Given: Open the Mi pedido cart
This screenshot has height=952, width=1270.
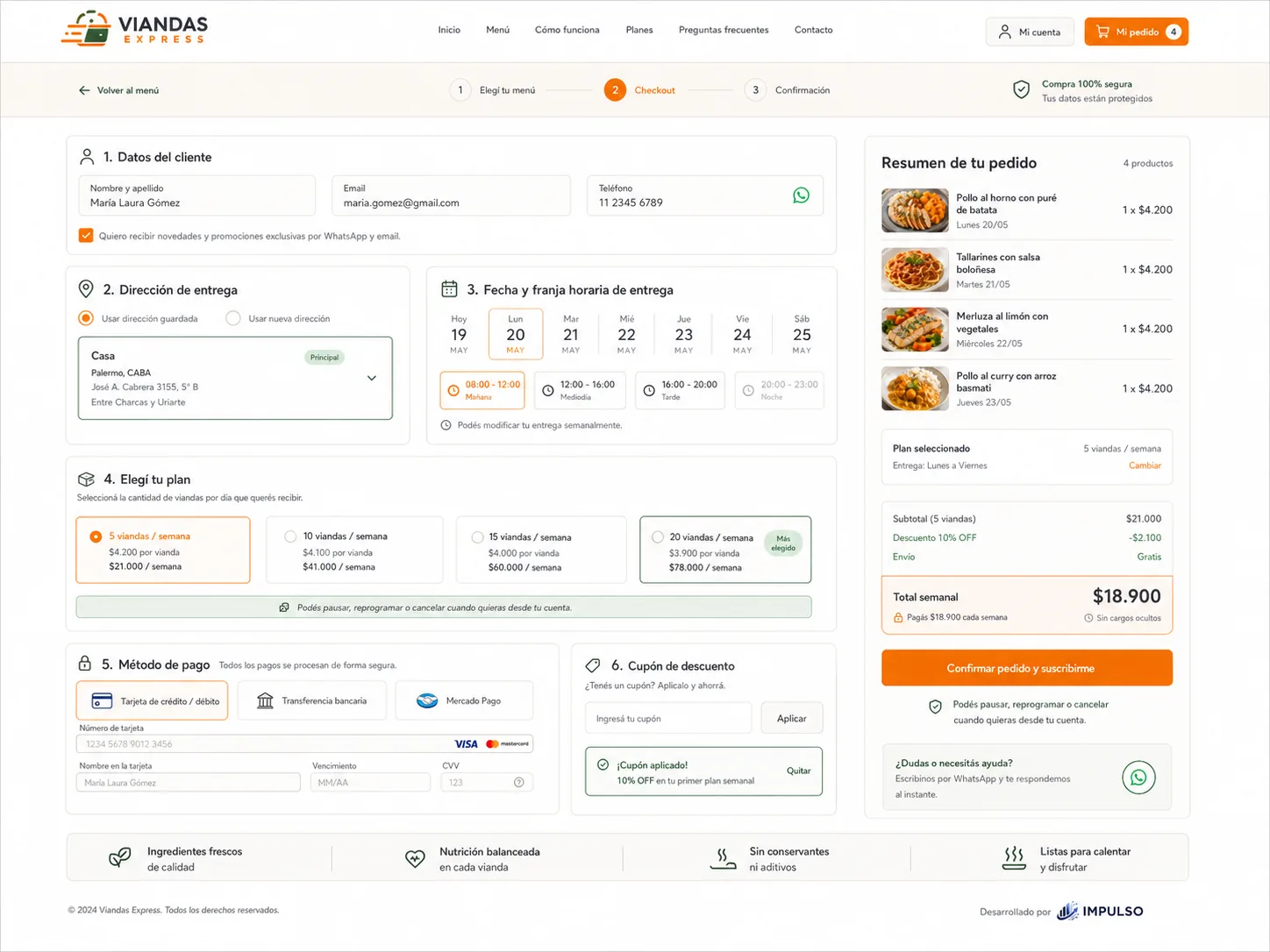Looking at the screenshot, I should pyautogui.click(x=1136, y=32).
